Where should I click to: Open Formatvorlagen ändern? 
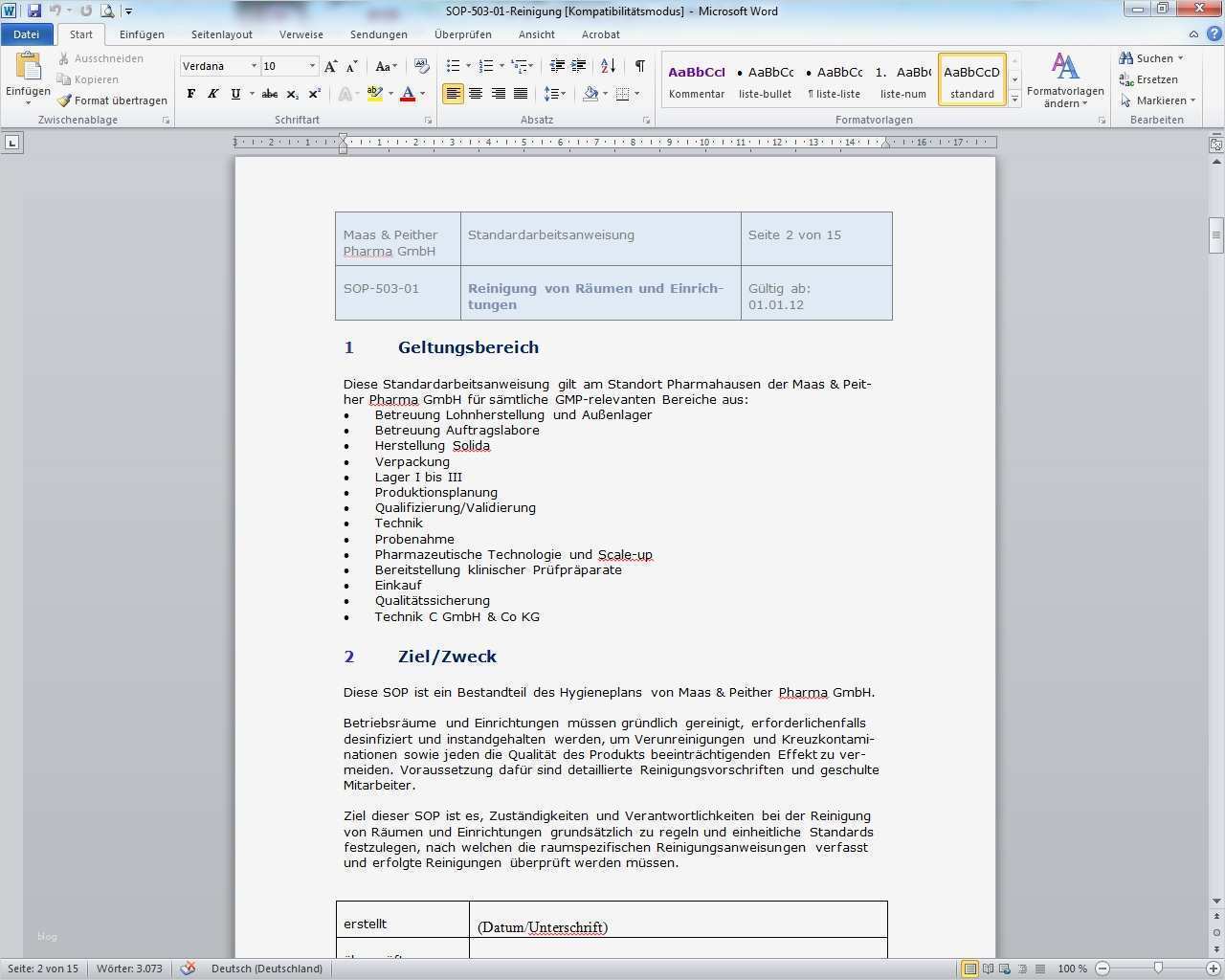[1065, 79]
